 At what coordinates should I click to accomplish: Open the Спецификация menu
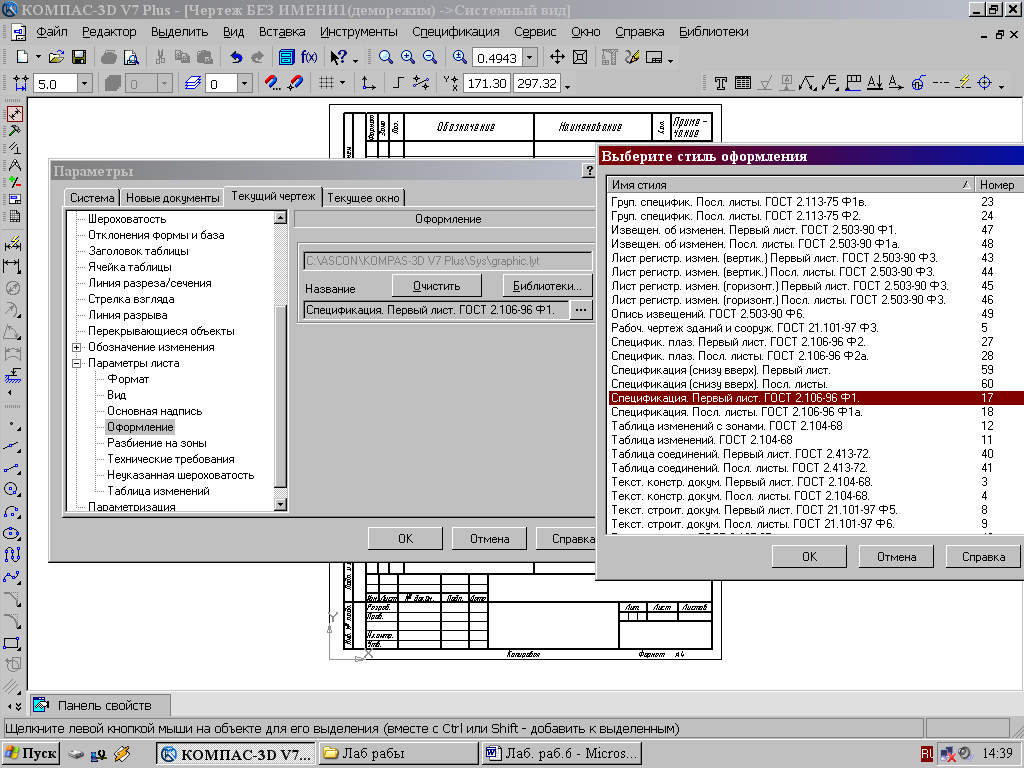456,31
